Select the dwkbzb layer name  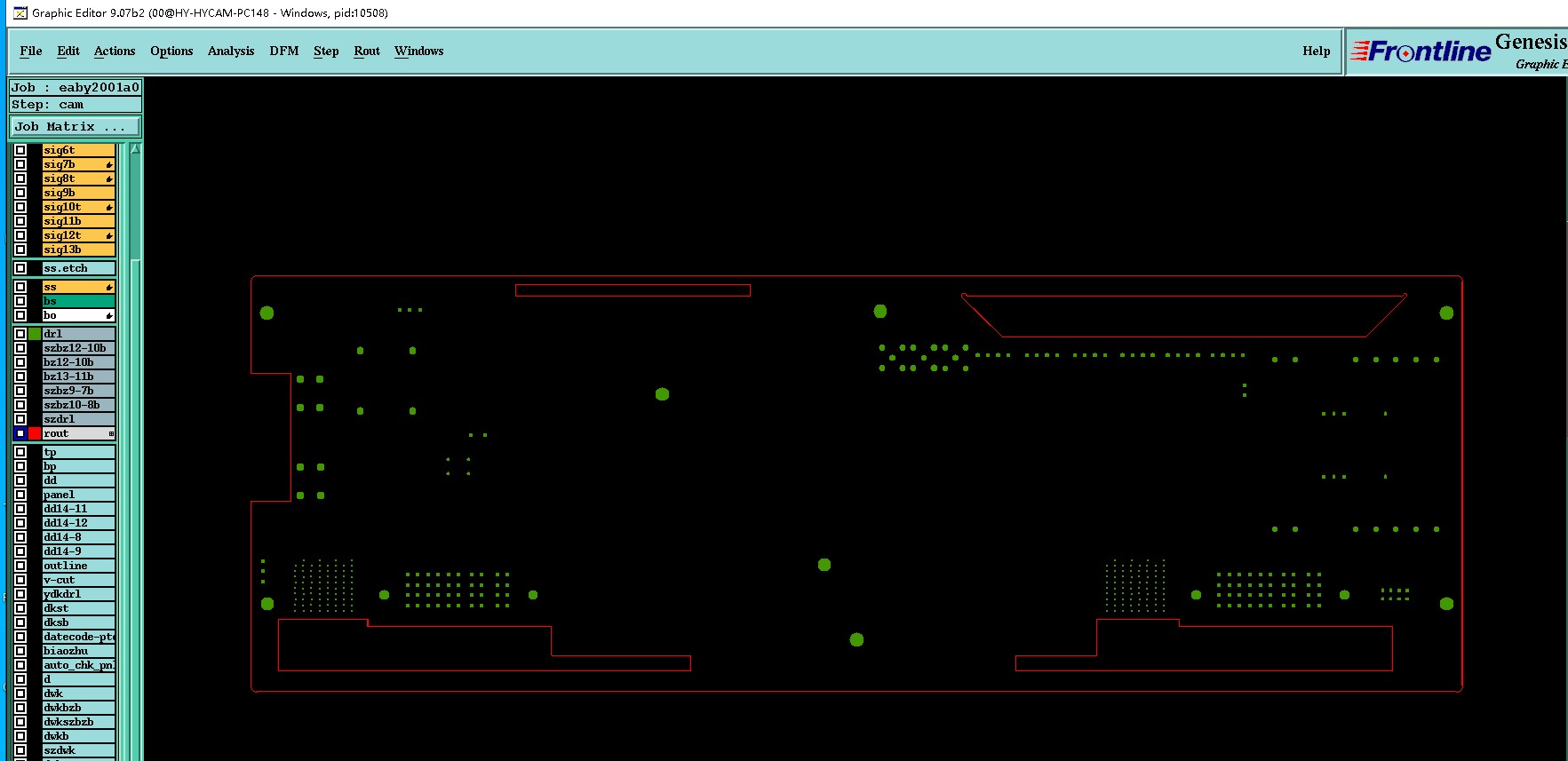click(79, 708)
